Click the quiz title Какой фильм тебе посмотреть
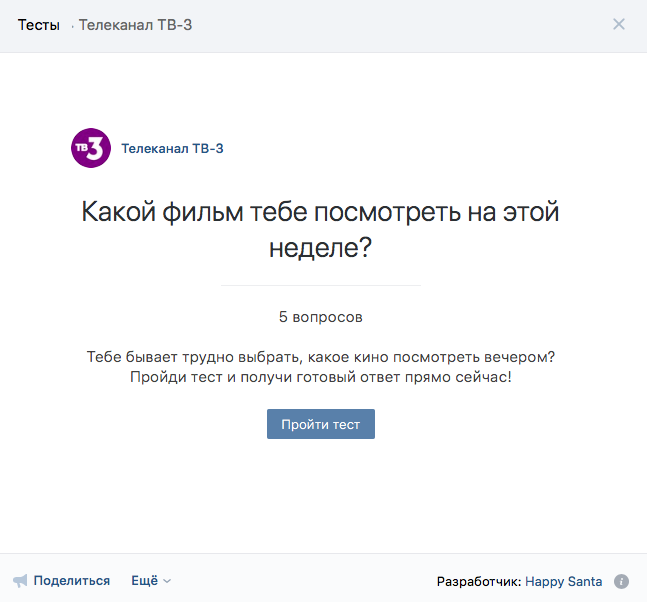Image resolution: width=647 pixels, height=602 pixels. (320, 229)
